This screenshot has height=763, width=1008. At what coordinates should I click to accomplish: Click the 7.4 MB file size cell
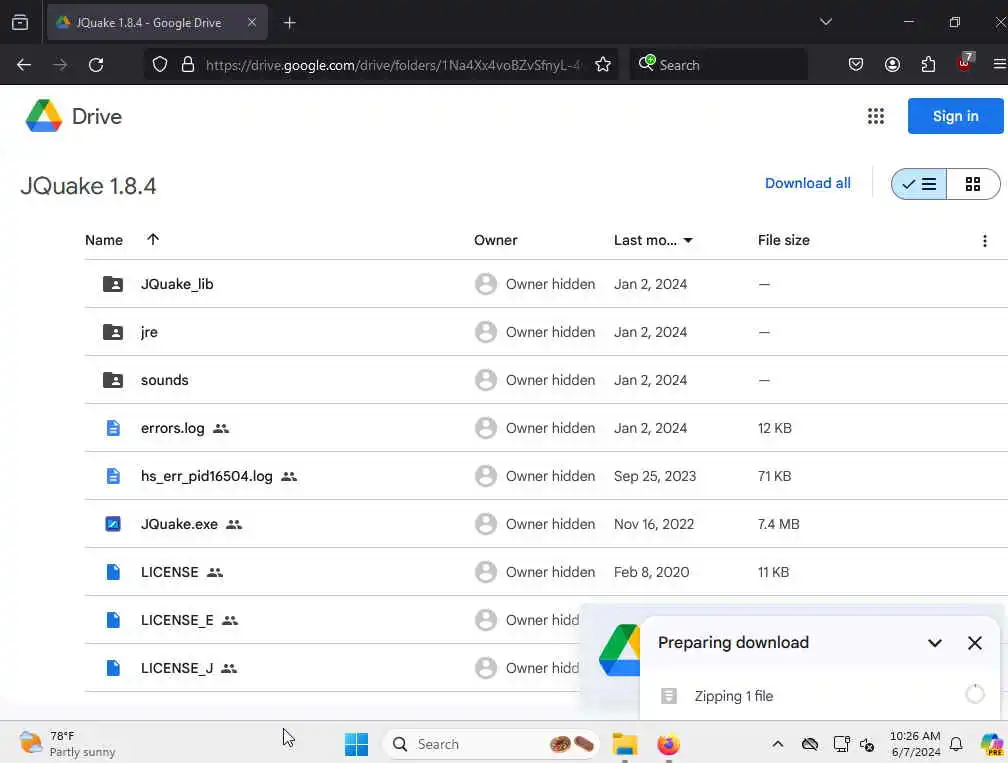[778, 524]
